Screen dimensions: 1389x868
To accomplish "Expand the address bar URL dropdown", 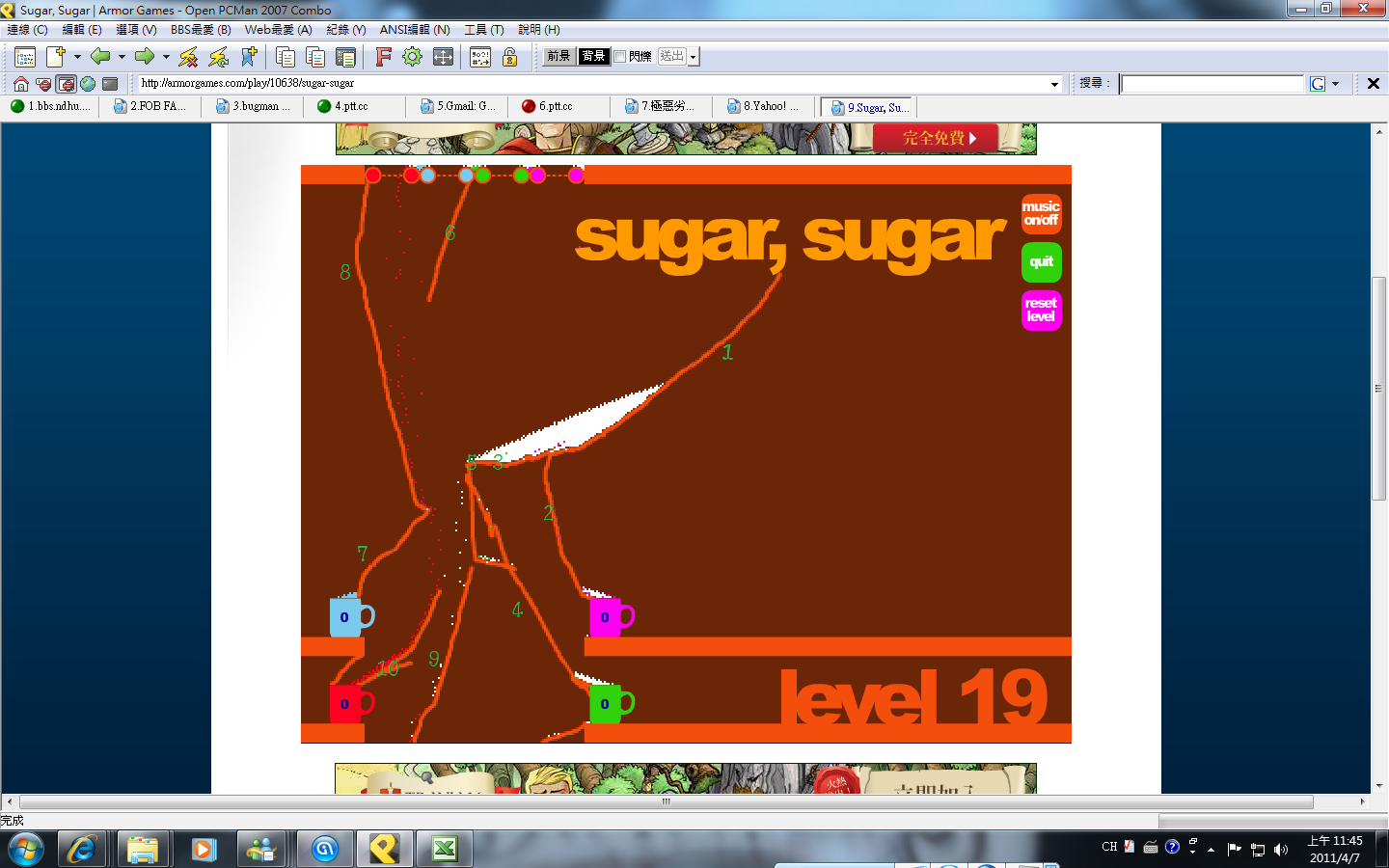I will click(x=1054, y=84).
